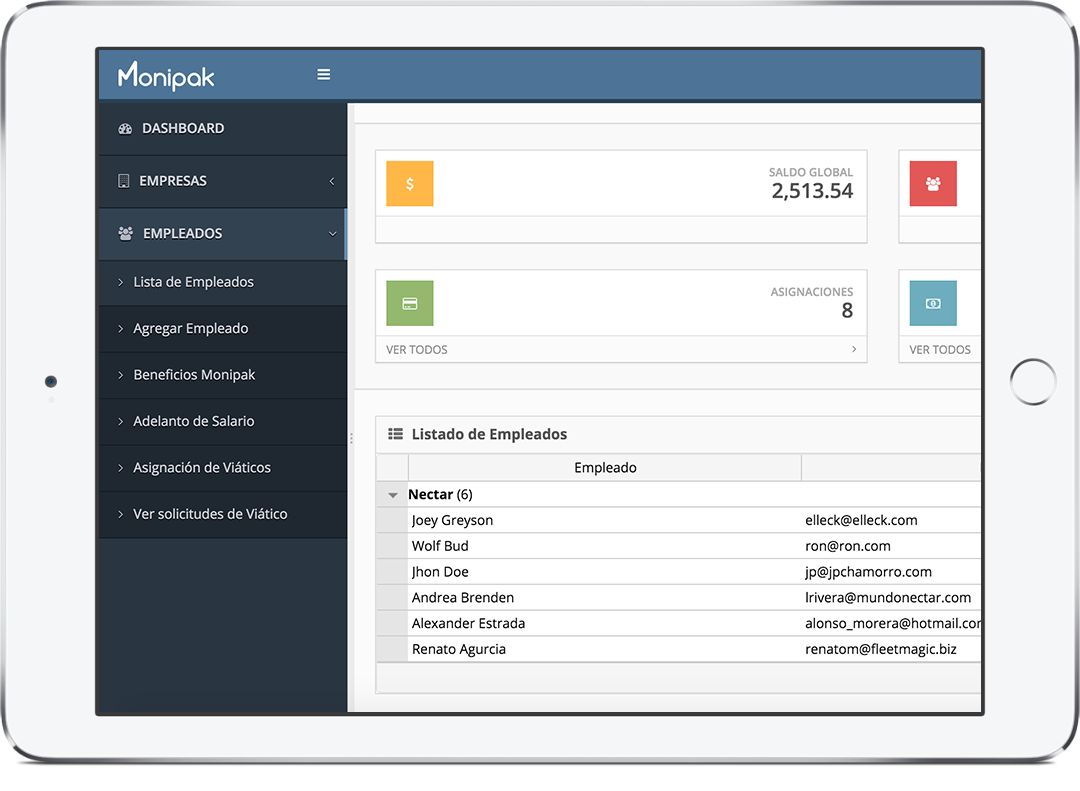Select the Renato Agurcia row
Image resolution: width=1080 pixels, height=791 pixels.
[x=678, y=649]
